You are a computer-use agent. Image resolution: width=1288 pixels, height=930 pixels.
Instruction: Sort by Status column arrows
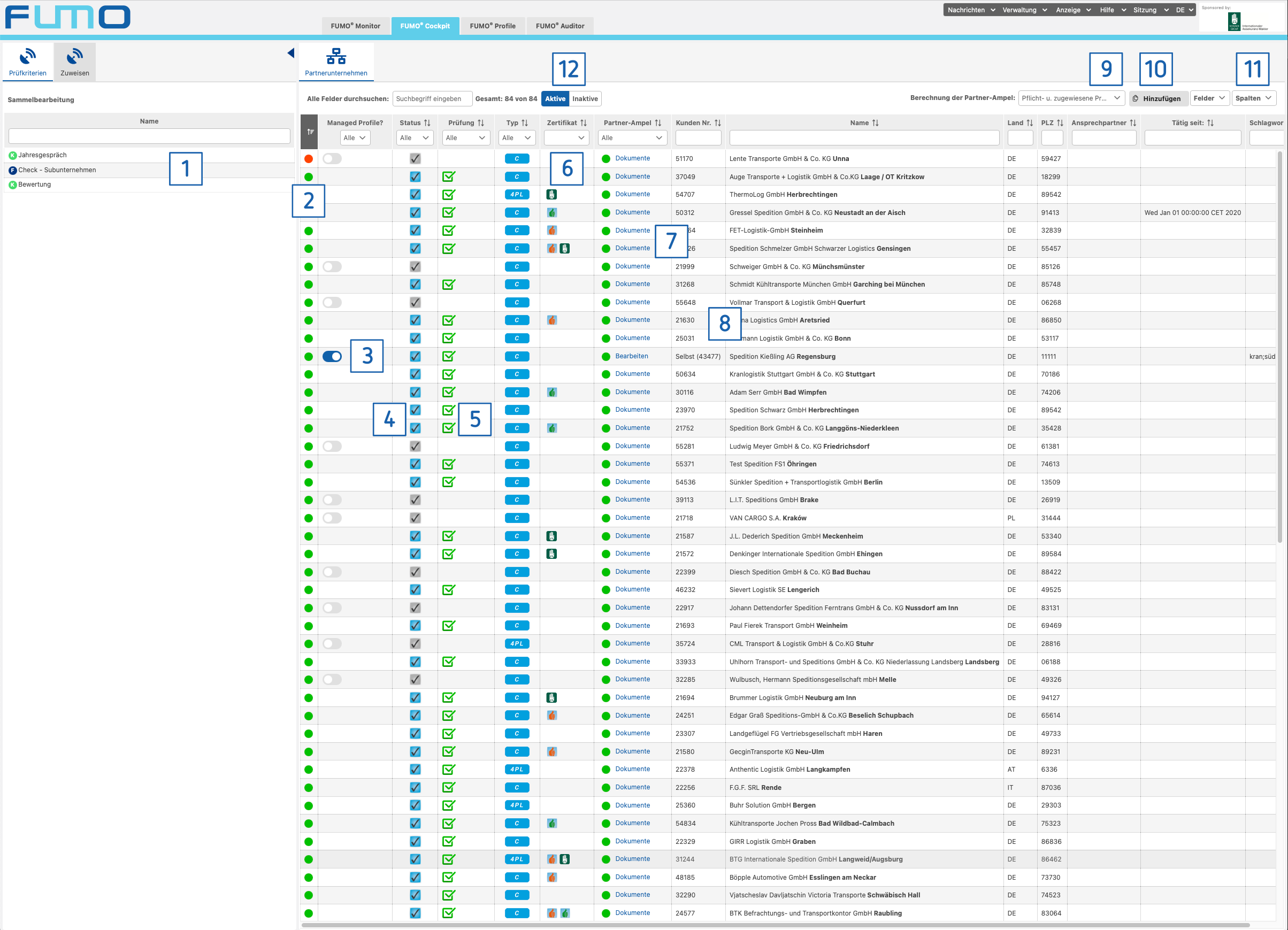[x=427, y=122]
